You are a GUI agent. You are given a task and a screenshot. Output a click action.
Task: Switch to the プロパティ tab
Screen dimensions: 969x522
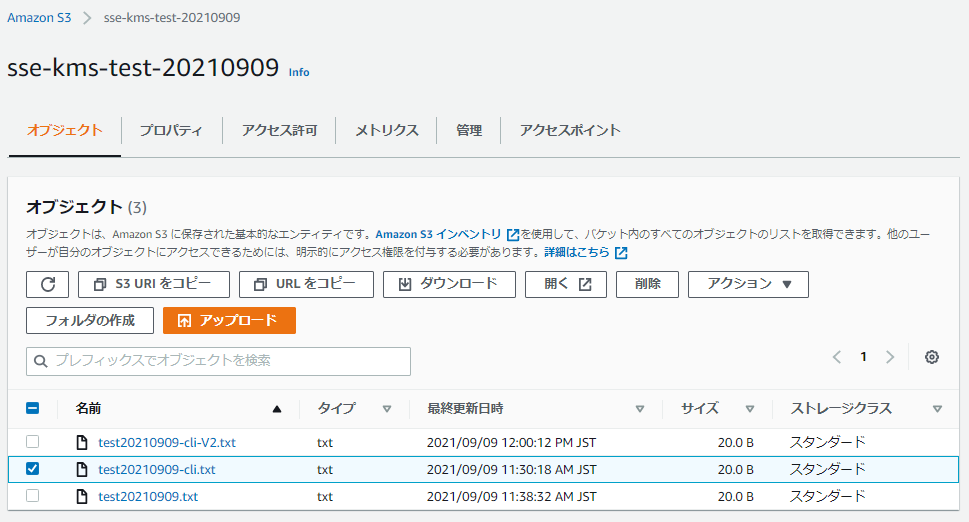coord(171,130)
